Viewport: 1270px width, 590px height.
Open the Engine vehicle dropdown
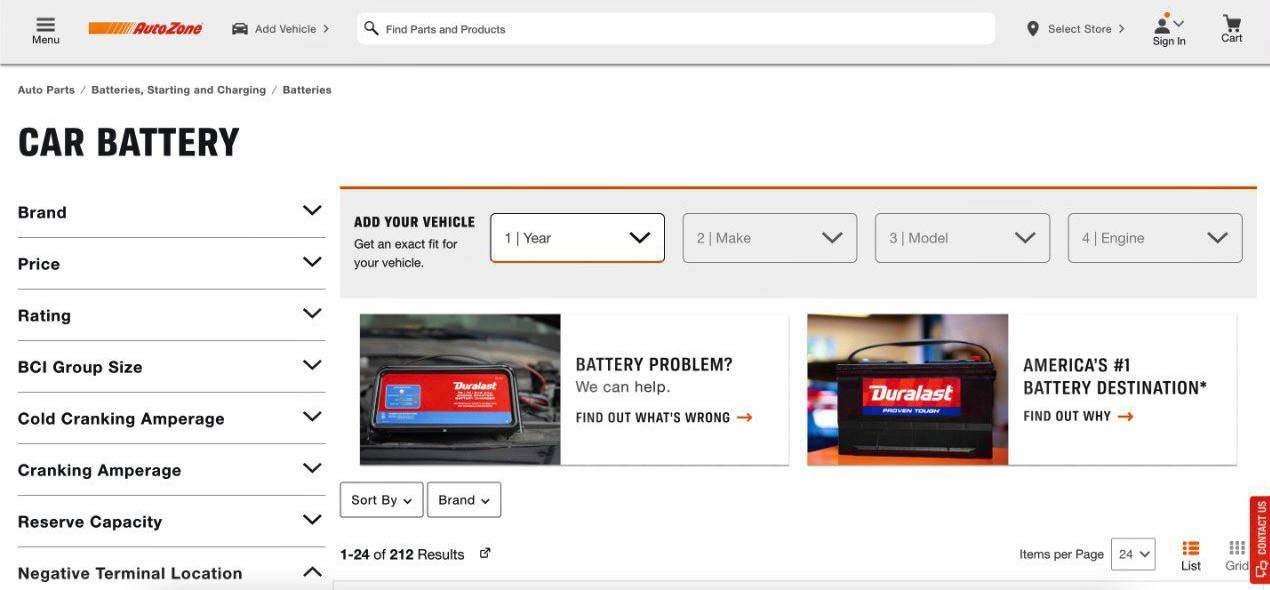point(1155,238)
